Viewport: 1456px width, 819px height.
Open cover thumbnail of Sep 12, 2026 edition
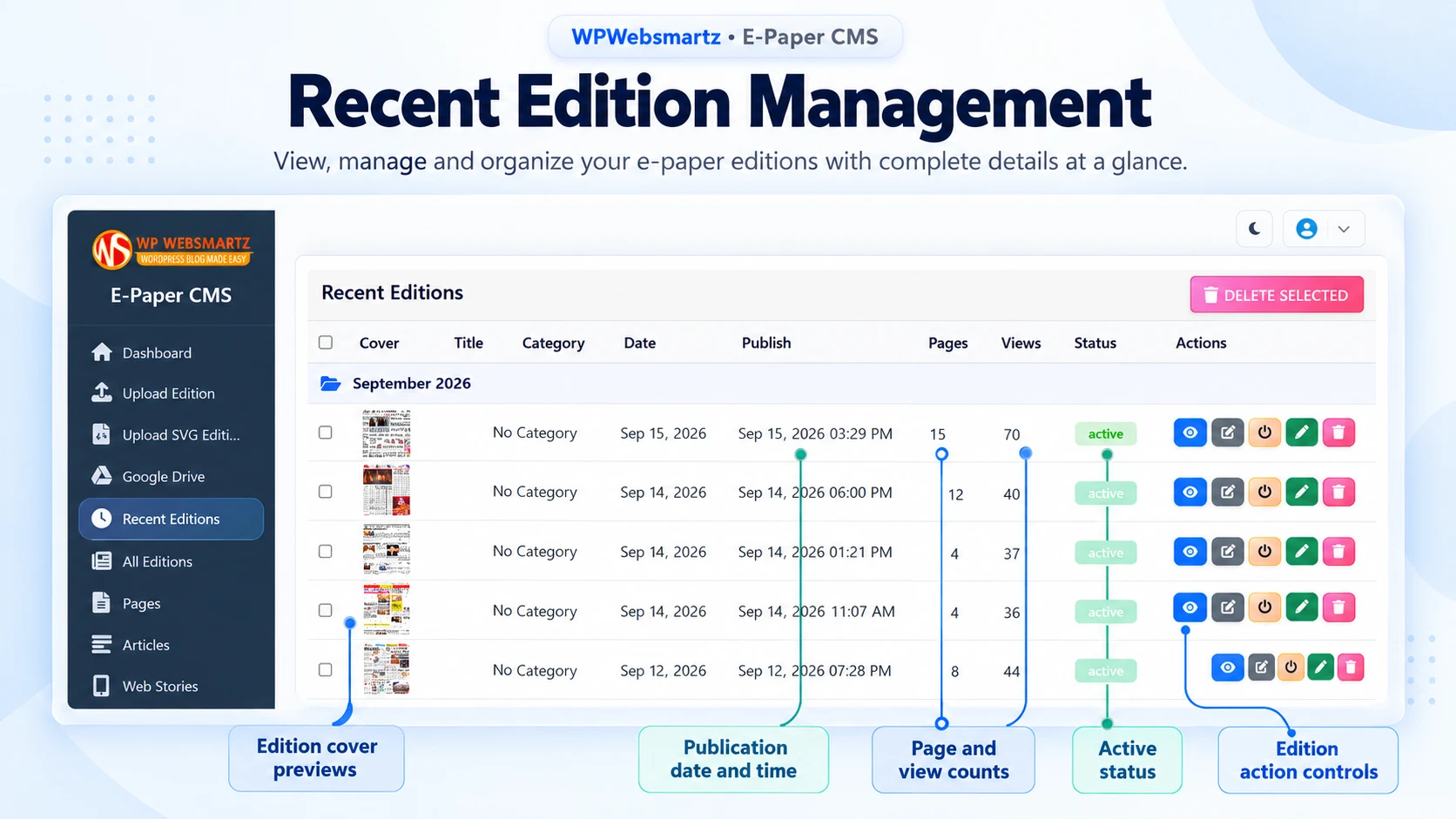pos(387,668)
